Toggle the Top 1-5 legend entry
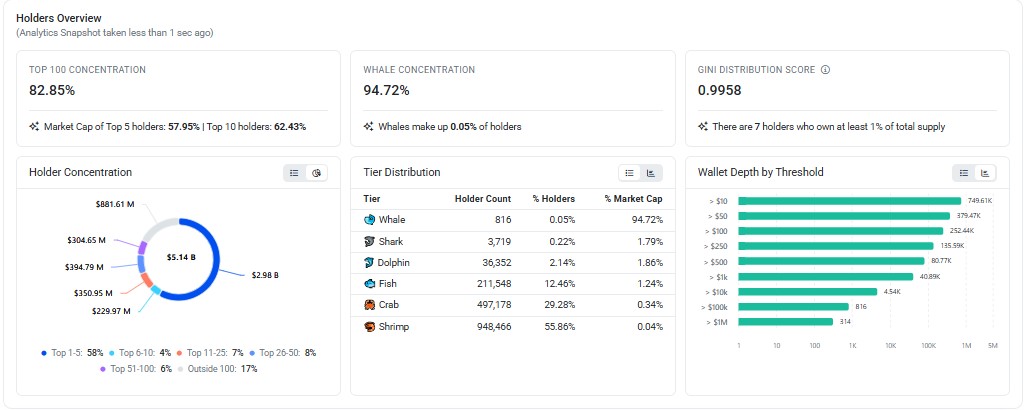The image size is (1027, 410). (72, 352)
